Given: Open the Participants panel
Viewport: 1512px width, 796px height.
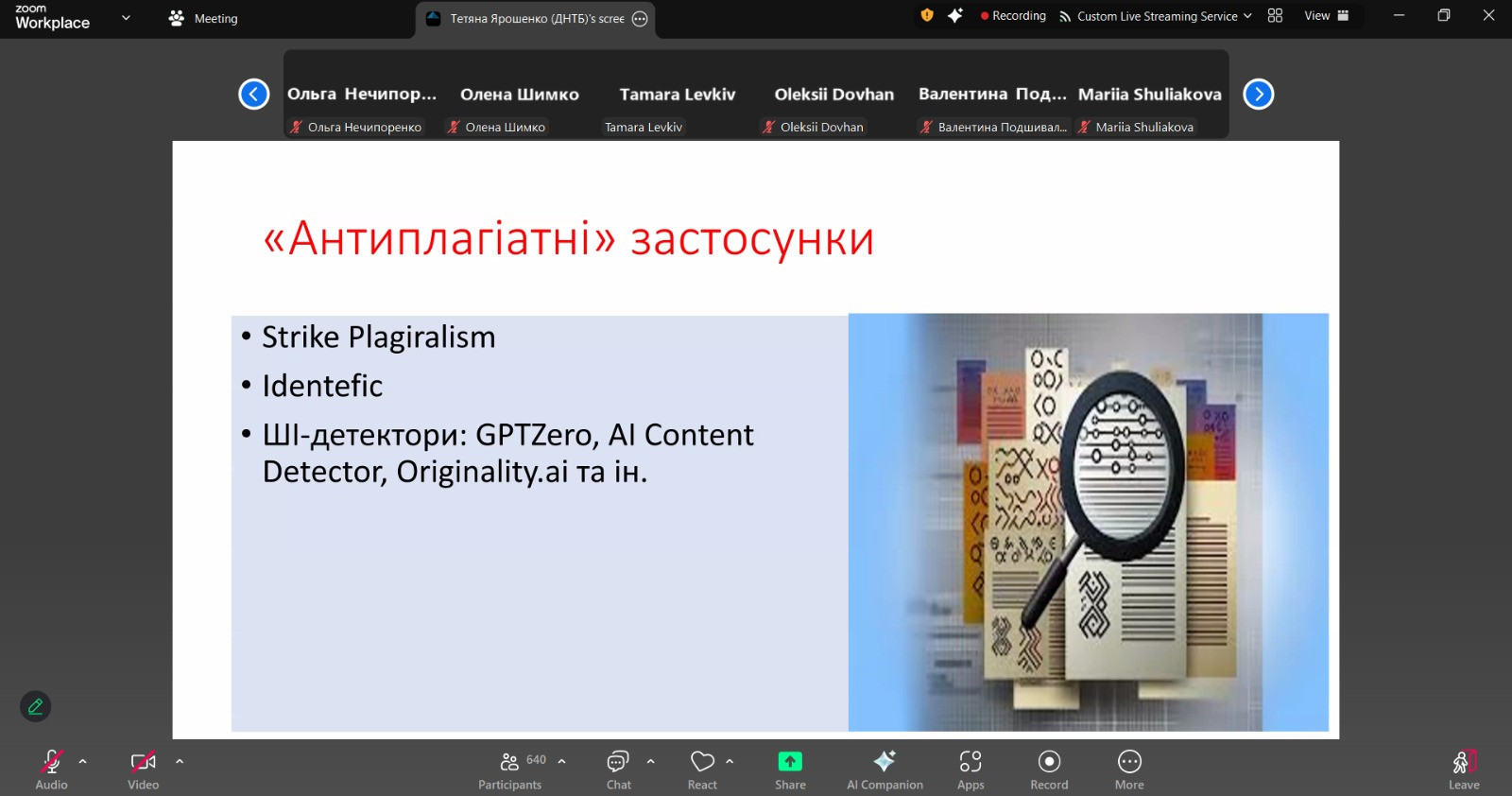Looking at the screenshot, I should [x=510, y=769].
